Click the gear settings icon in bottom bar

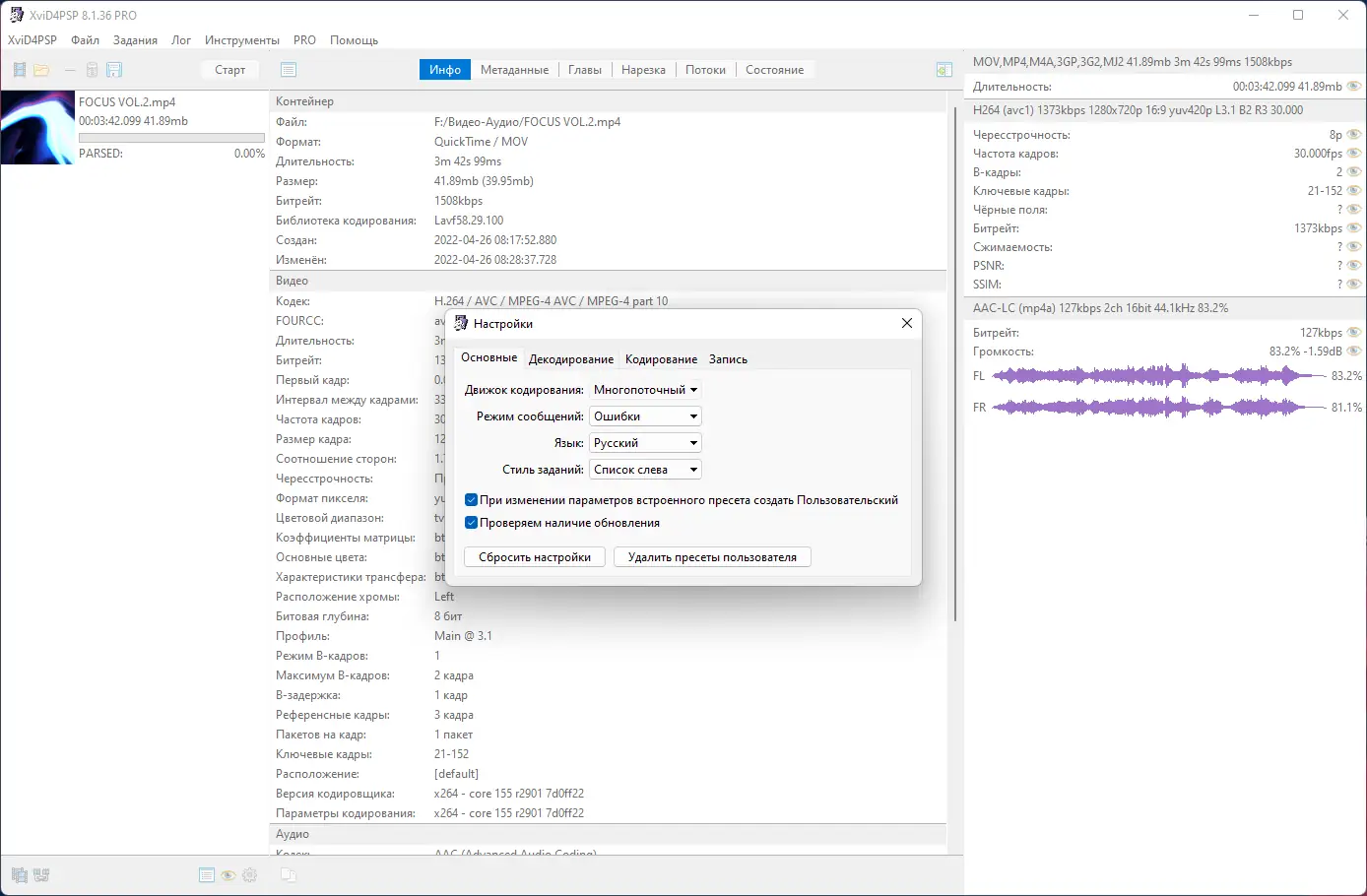[249, 875]
